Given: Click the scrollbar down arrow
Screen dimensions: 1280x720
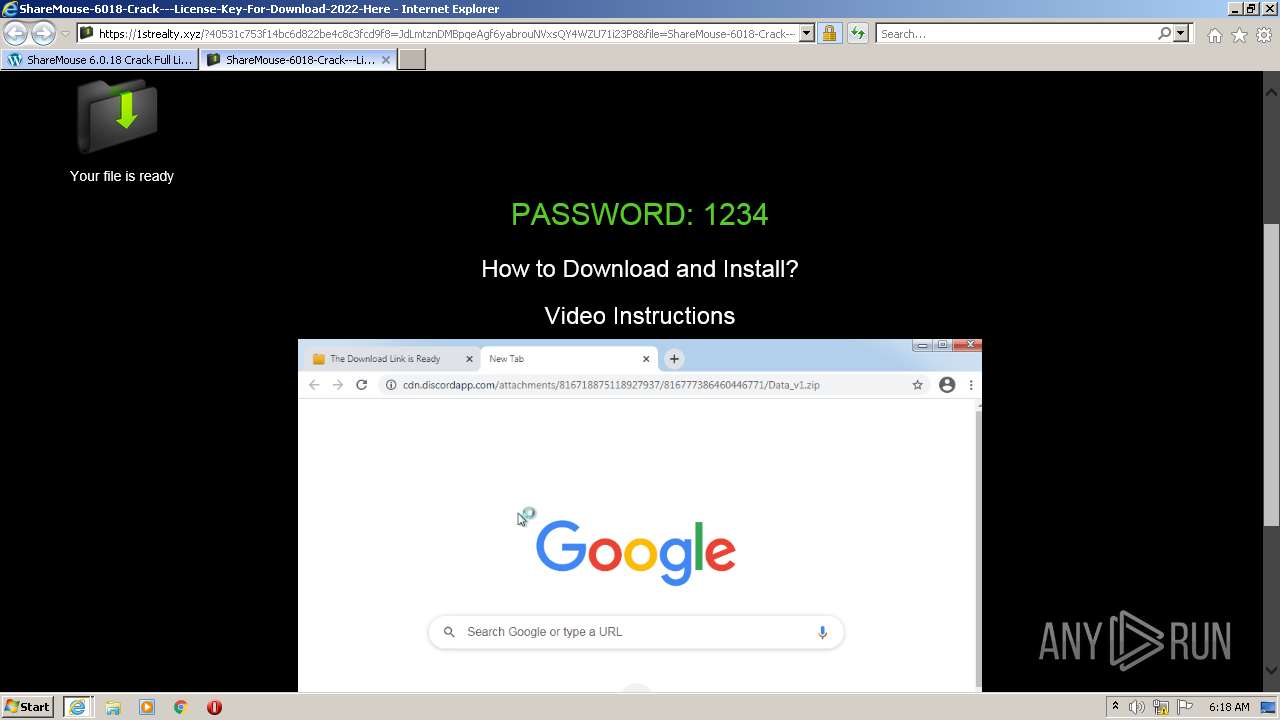Looking at the screenshot, I should pos(1271,670).
